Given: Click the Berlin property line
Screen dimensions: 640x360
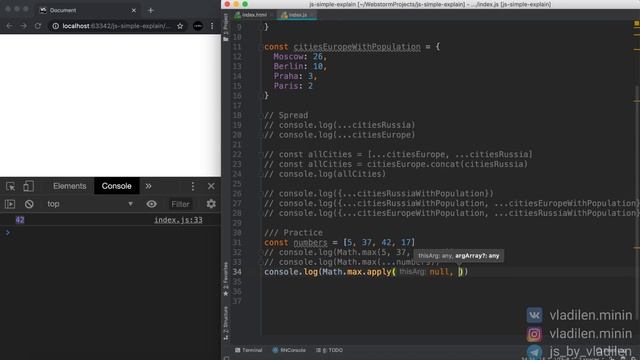Looking at the screenshot, I should 300,67.
